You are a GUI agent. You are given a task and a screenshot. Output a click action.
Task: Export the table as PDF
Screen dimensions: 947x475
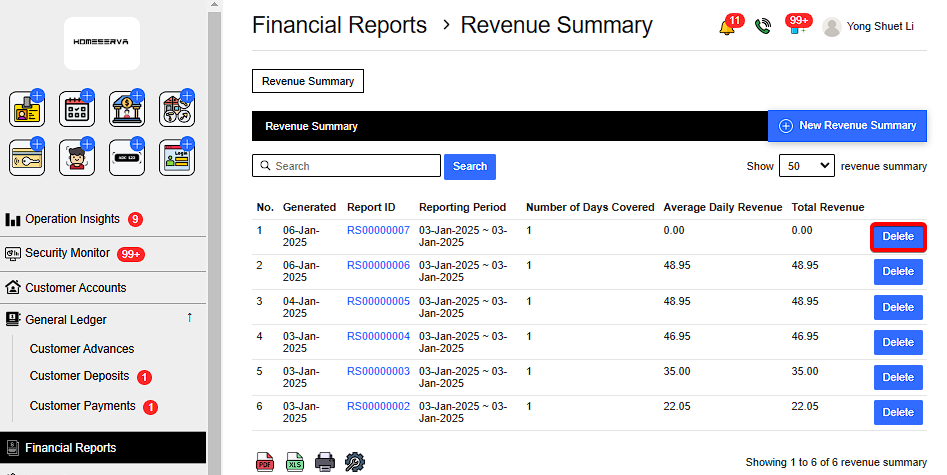pyautogui.click(x=265, y=462)
